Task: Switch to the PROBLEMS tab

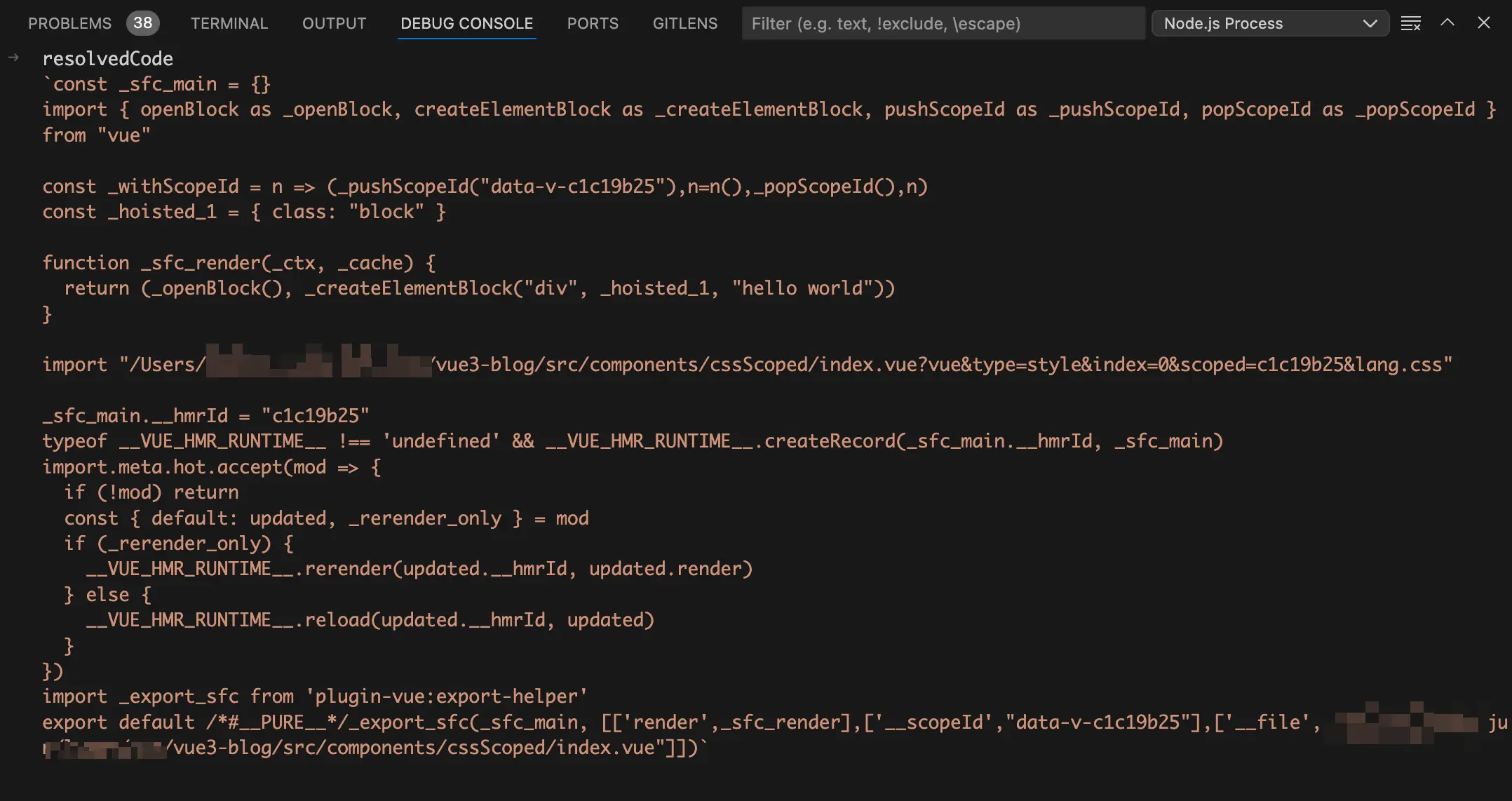Action: [69, 23]
